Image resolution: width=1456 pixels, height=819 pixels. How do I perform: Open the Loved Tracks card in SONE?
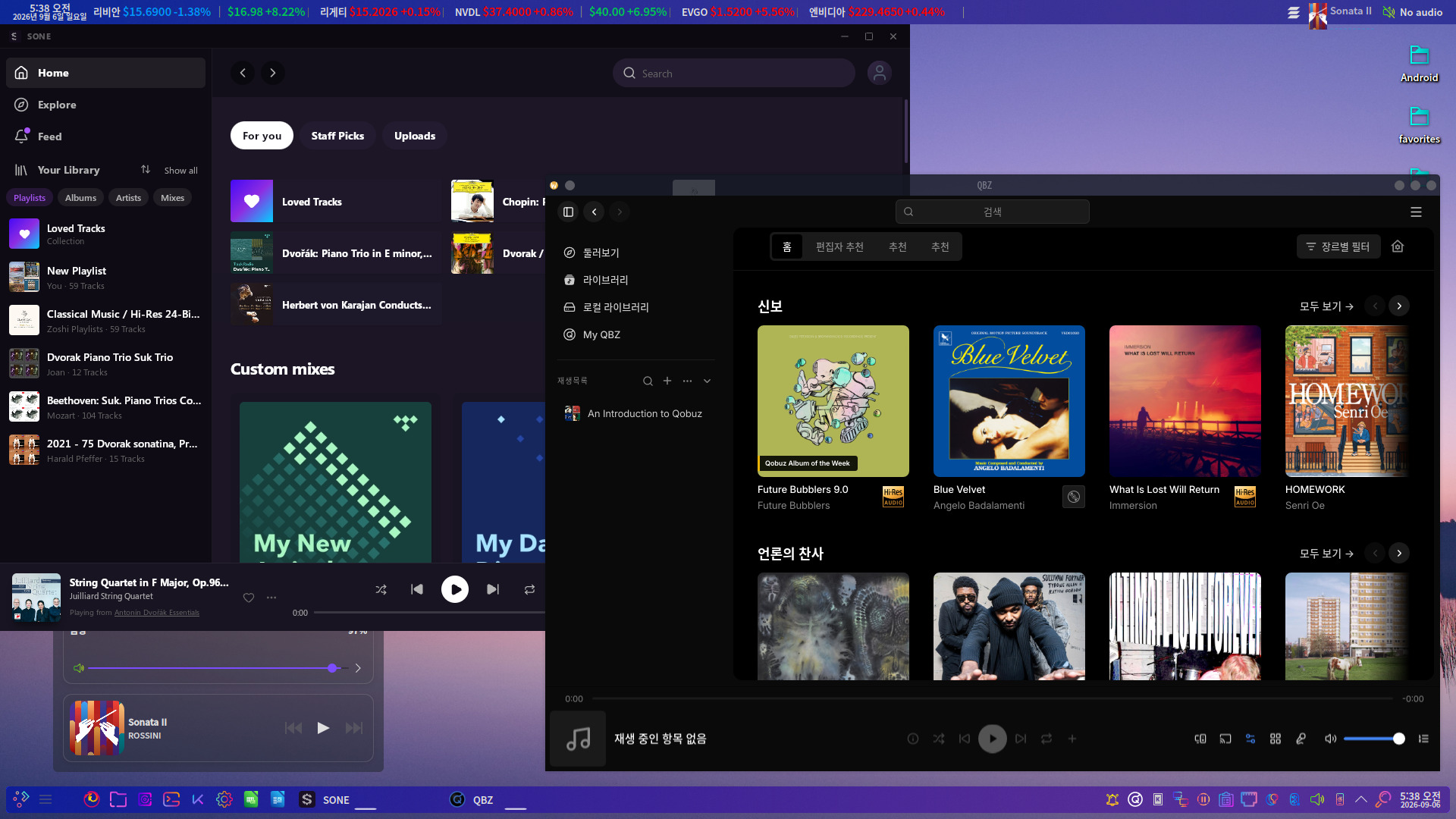[335, 202]
